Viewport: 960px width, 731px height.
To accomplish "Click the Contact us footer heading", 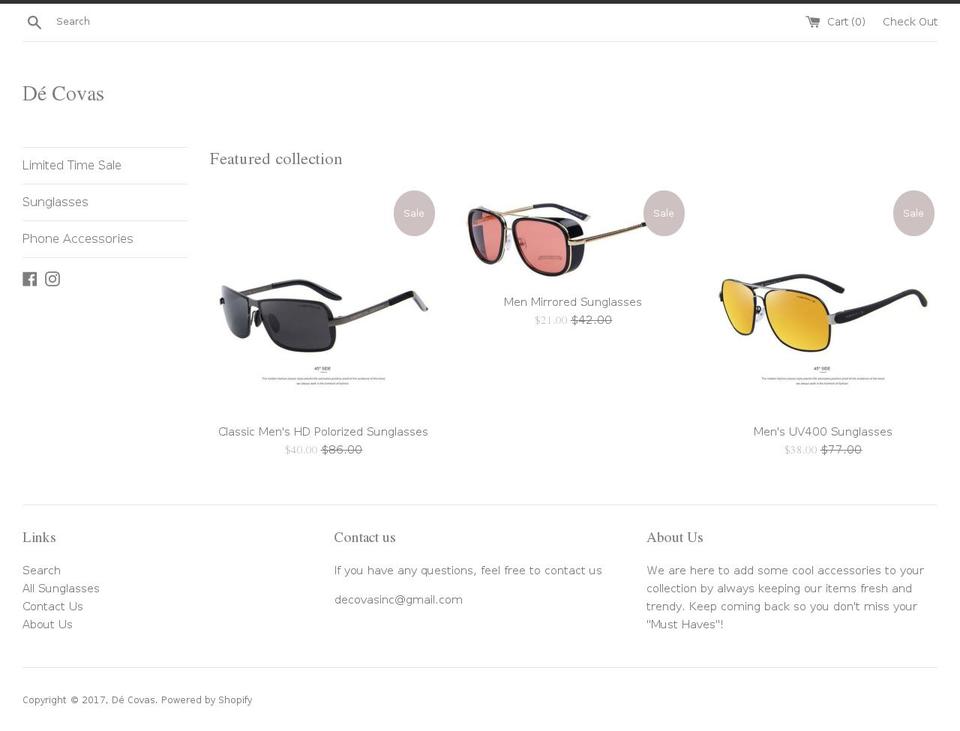I will point(365,538).
